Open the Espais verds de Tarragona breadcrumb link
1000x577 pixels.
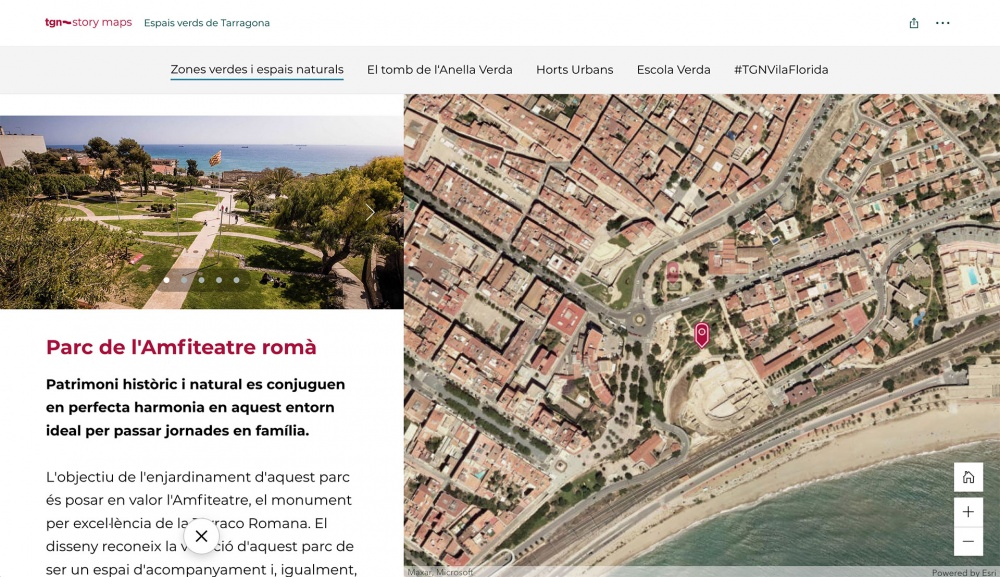(207, 22)
